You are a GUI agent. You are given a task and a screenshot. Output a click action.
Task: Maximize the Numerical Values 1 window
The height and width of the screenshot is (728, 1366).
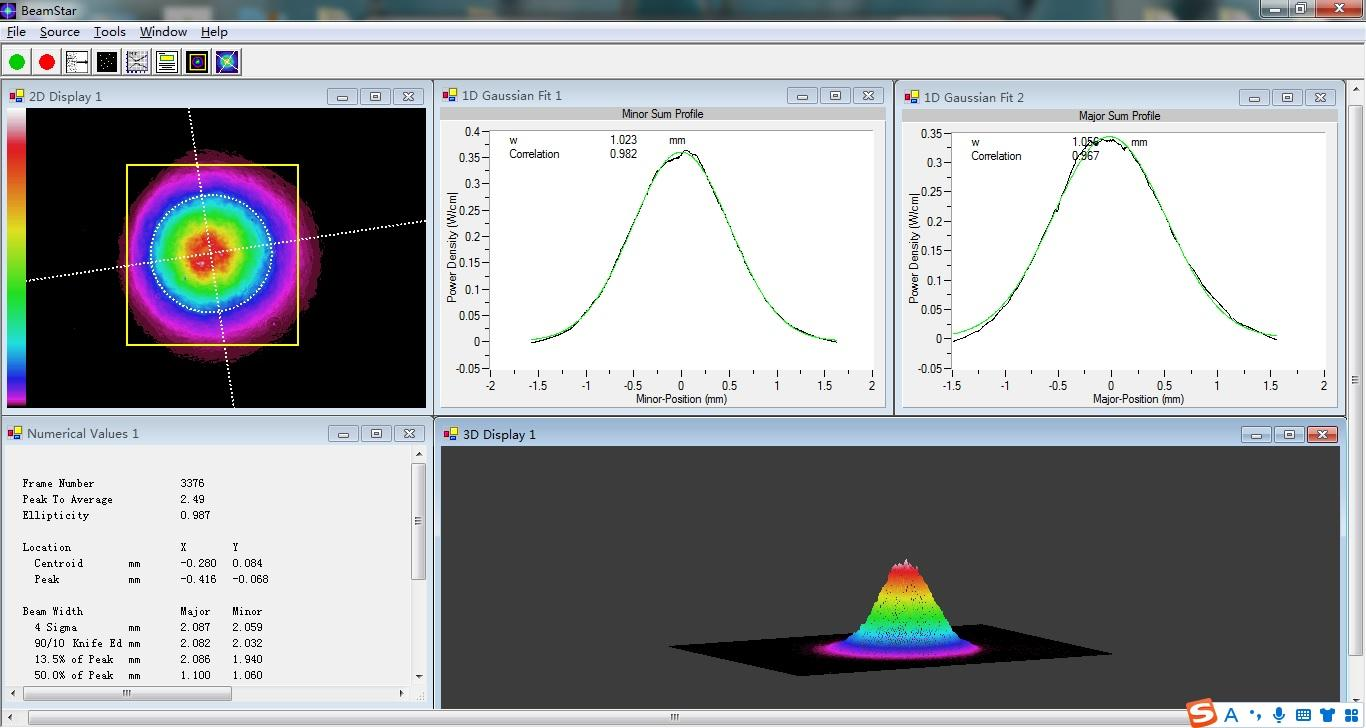[x=376, y=434]
